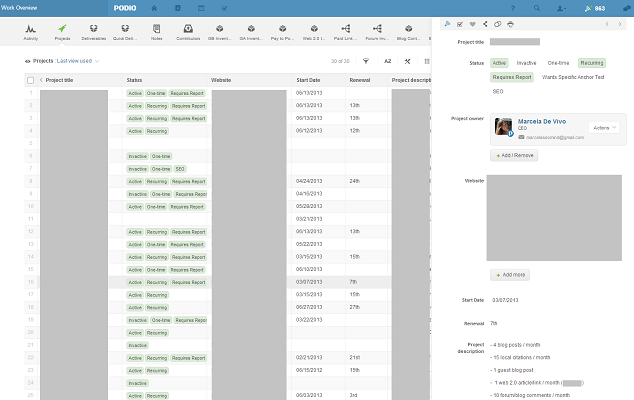Go to next item with right chevron
Image resolution: width=634 pixels, height=400 pixels.
pyautogui.click(x=619, y=23)
